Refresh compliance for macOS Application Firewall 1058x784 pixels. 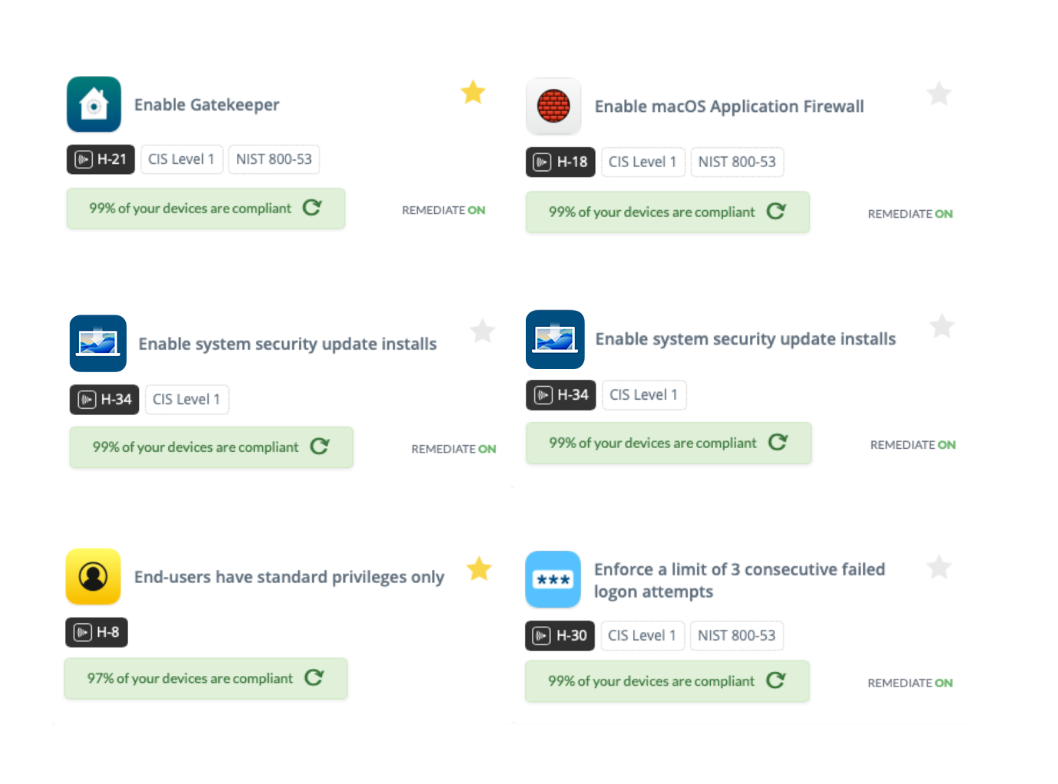click(776, 212)
